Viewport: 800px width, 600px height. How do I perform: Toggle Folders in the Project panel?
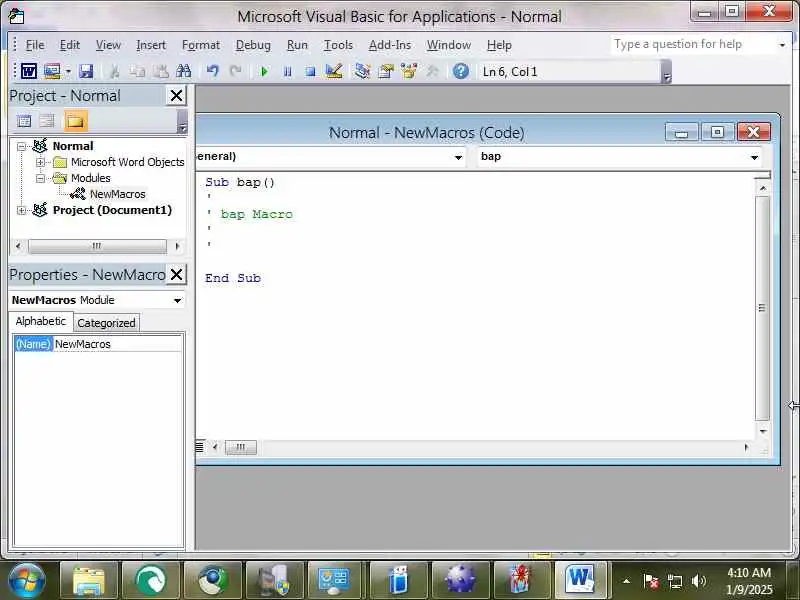pyautogui.click(x=76, y=121)
